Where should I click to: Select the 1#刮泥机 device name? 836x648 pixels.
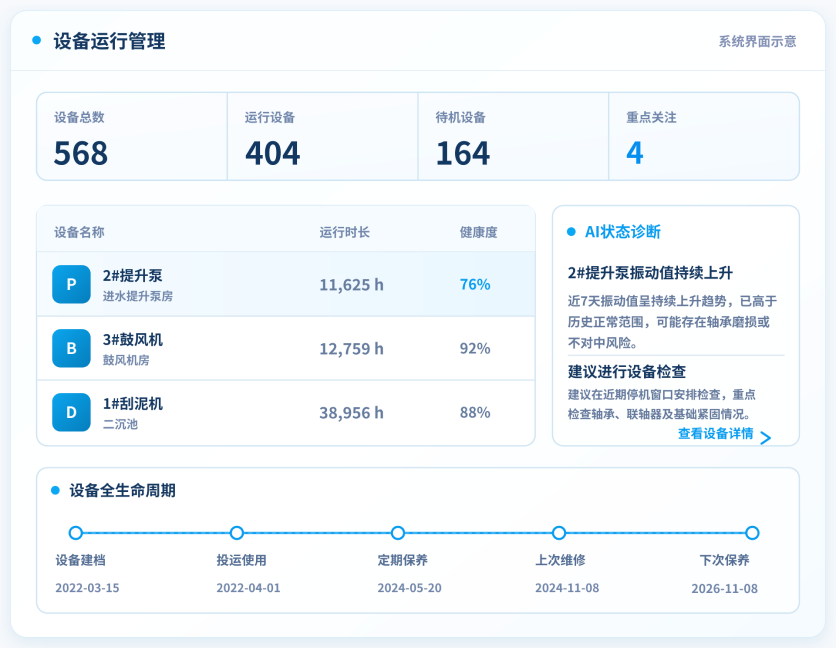point(133,404)
